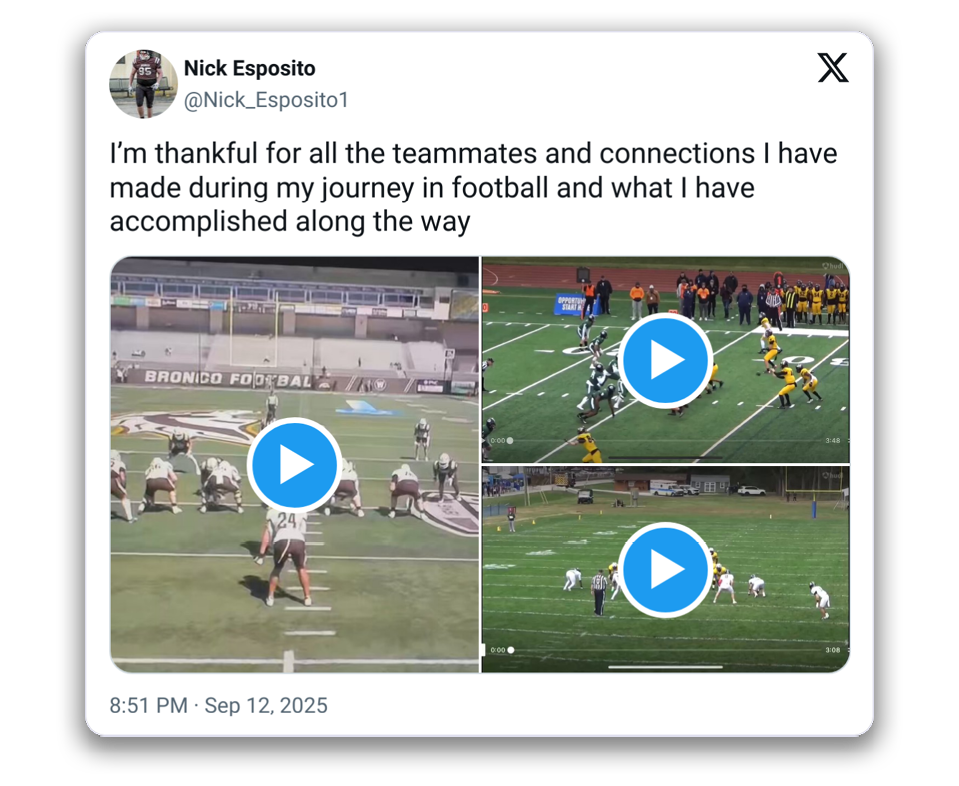Open Nick Esposito's profile picture
Viewport: 959px width, 786px height.
coord(143,84)
